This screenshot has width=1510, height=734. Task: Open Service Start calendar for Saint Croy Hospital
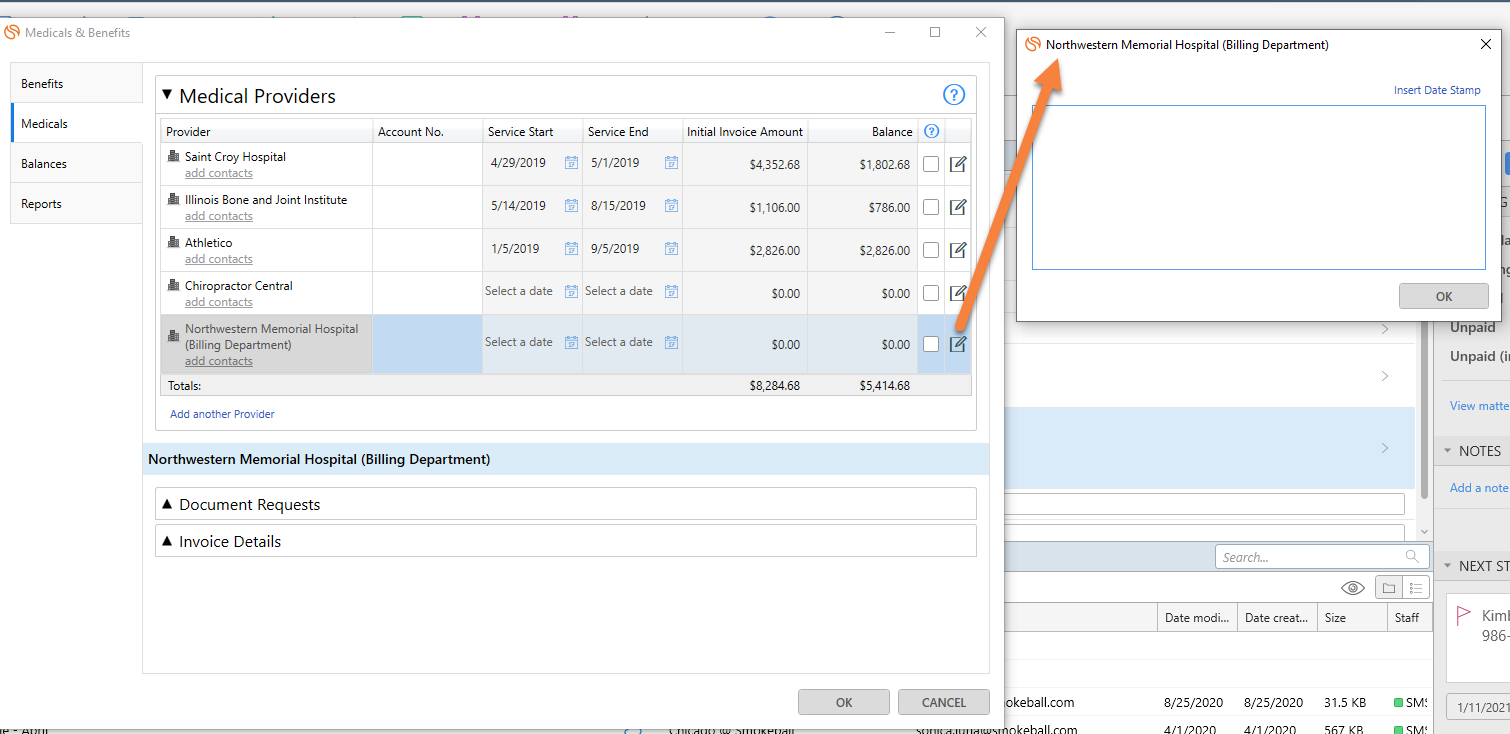(571, 163)
